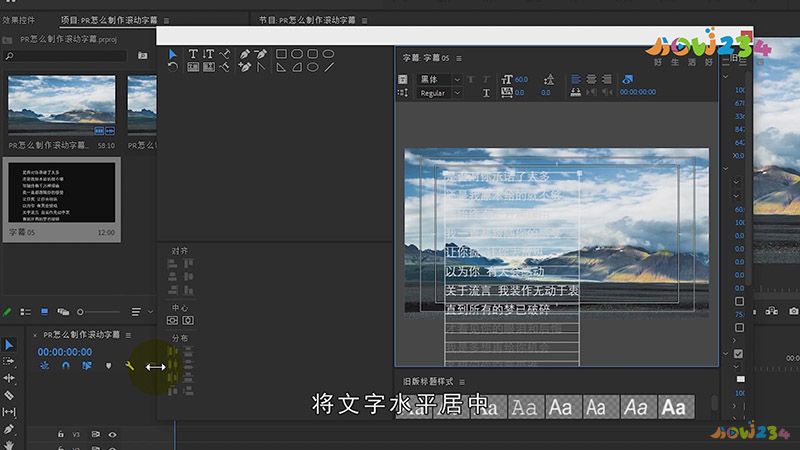The width and height of the screenshot is (800, 450).
Task: Toggle insert as nests button
Action: [45, 366]
